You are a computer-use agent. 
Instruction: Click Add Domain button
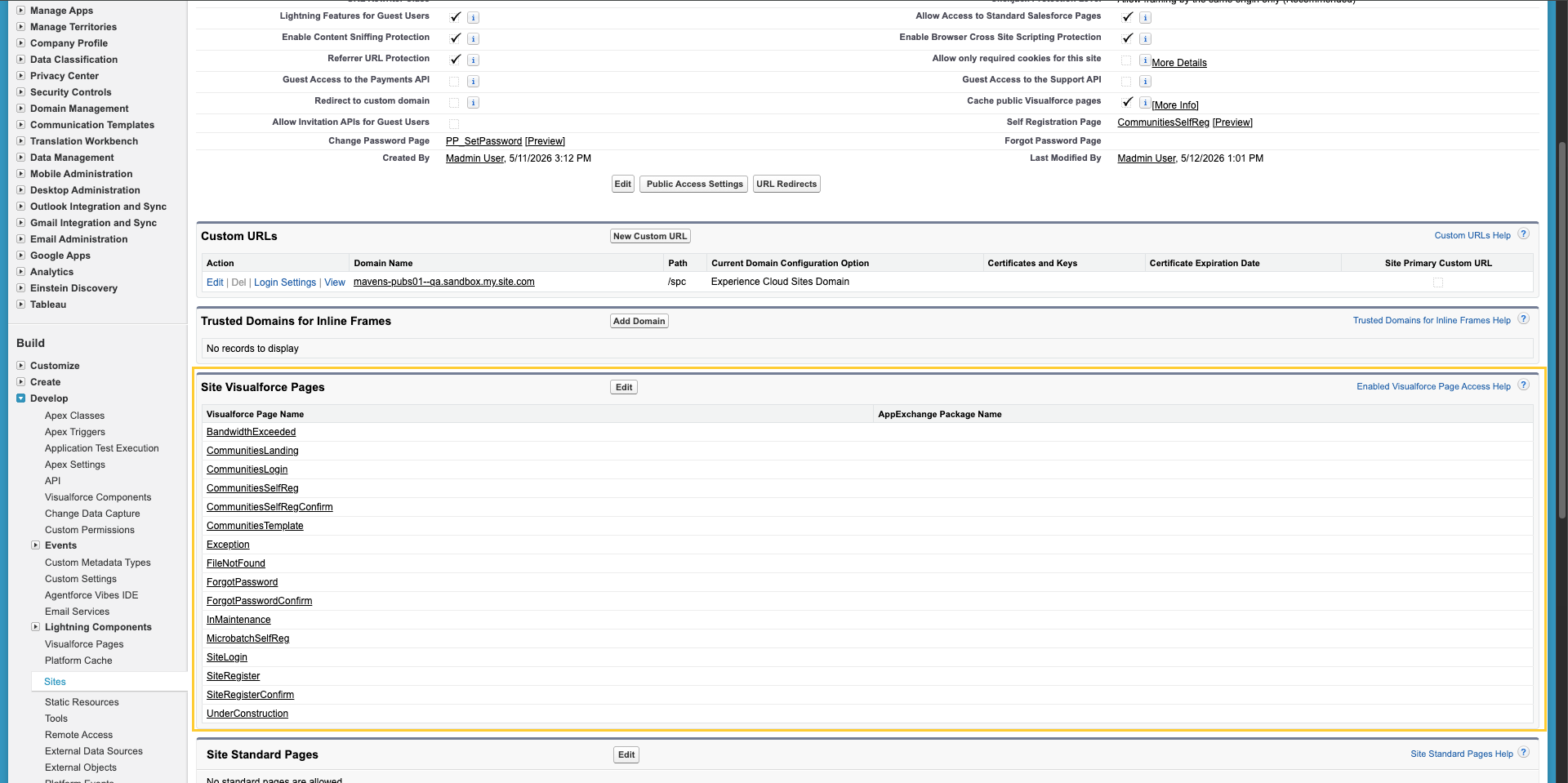click(639, 321)
